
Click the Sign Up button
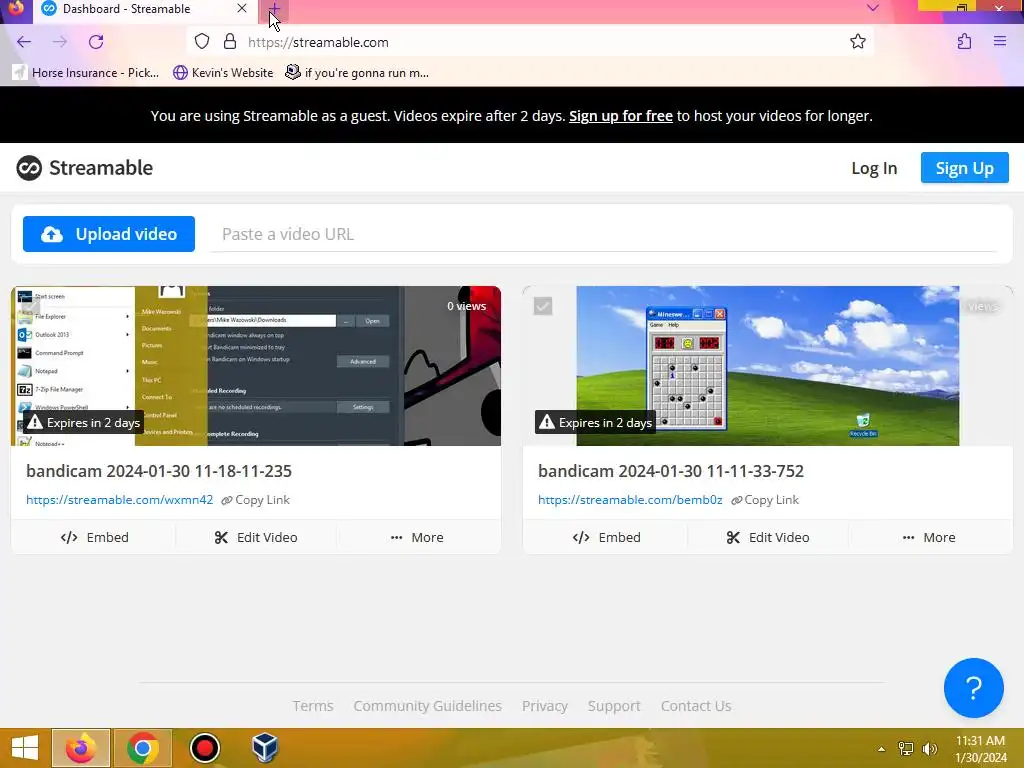965,168
